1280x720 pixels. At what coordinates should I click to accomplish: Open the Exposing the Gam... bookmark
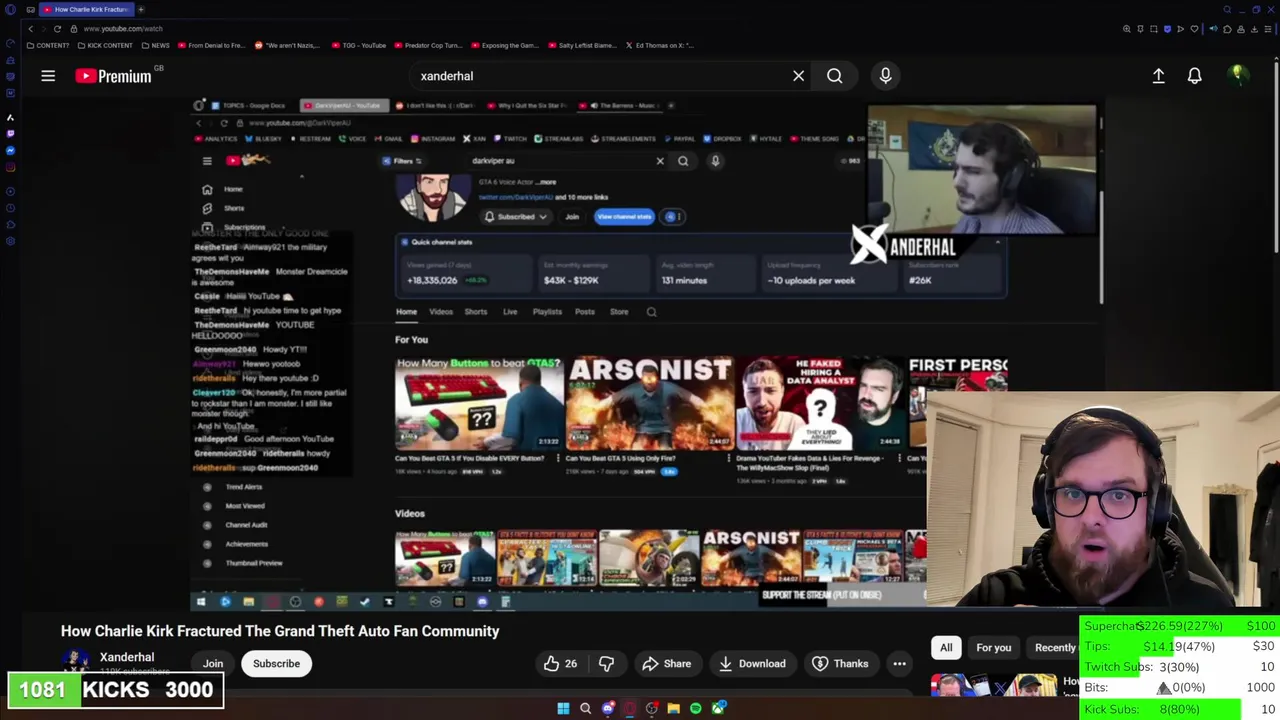pos(503,45)
